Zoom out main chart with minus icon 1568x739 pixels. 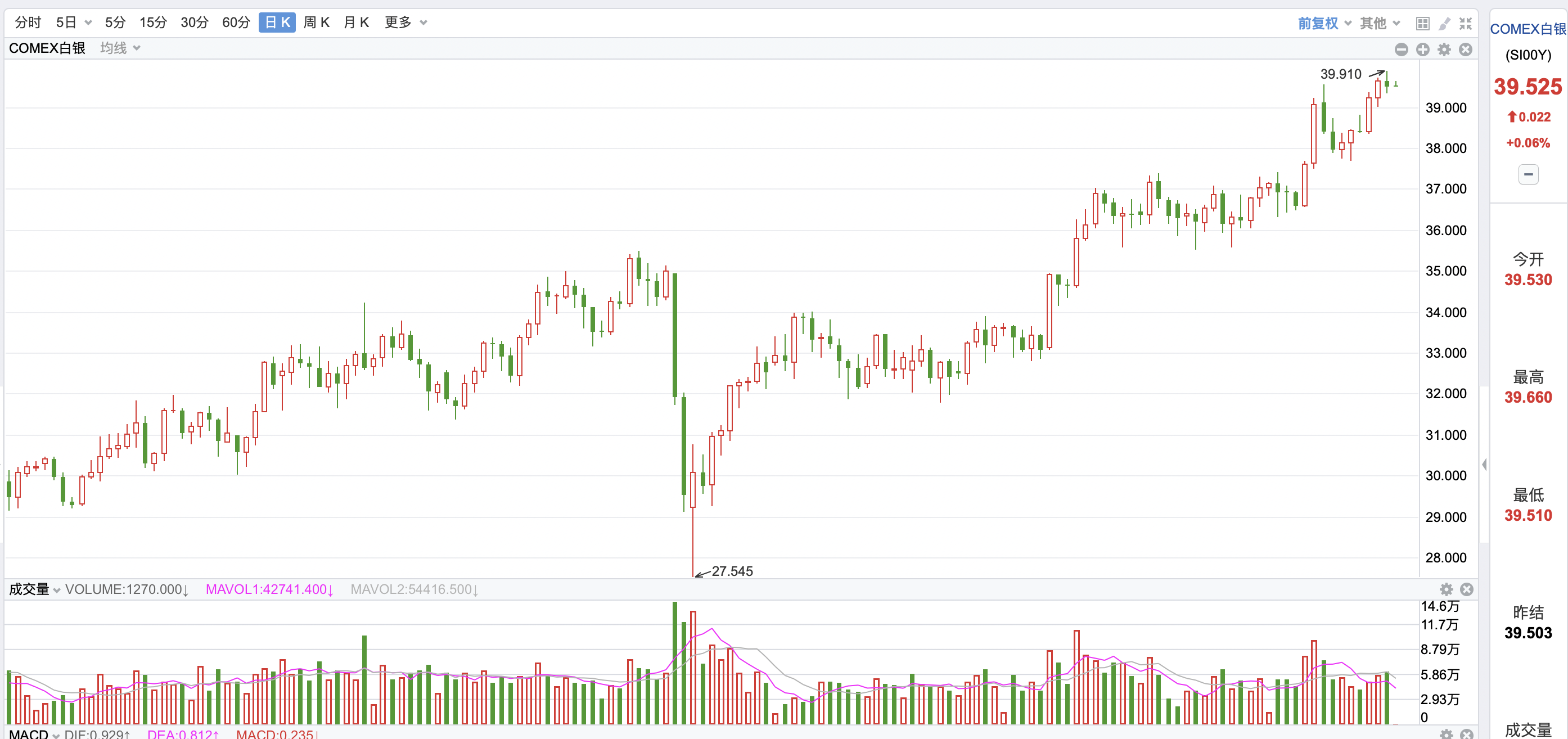click(1401, 49)
